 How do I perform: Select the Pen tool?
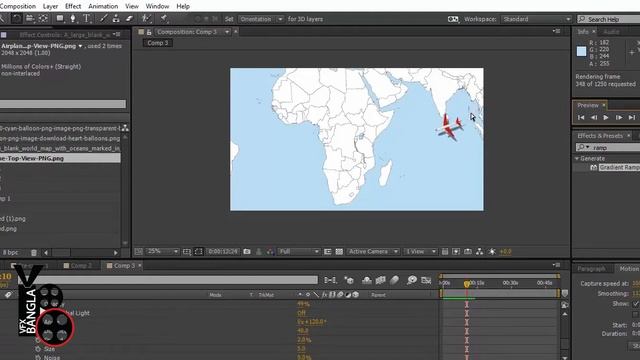point(73,18)
